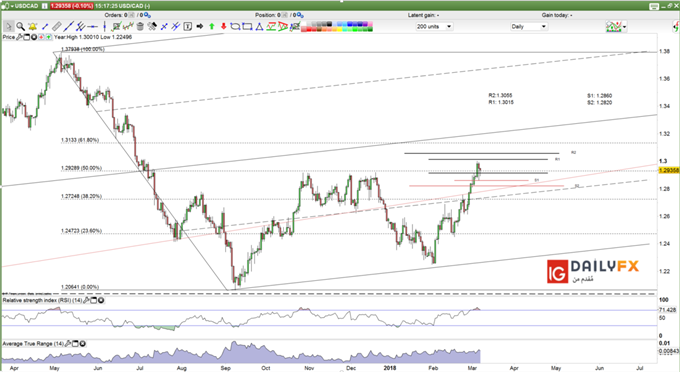Click the Orders settings gear icon
The image size is (680, 372).
(x=147, y=15)
